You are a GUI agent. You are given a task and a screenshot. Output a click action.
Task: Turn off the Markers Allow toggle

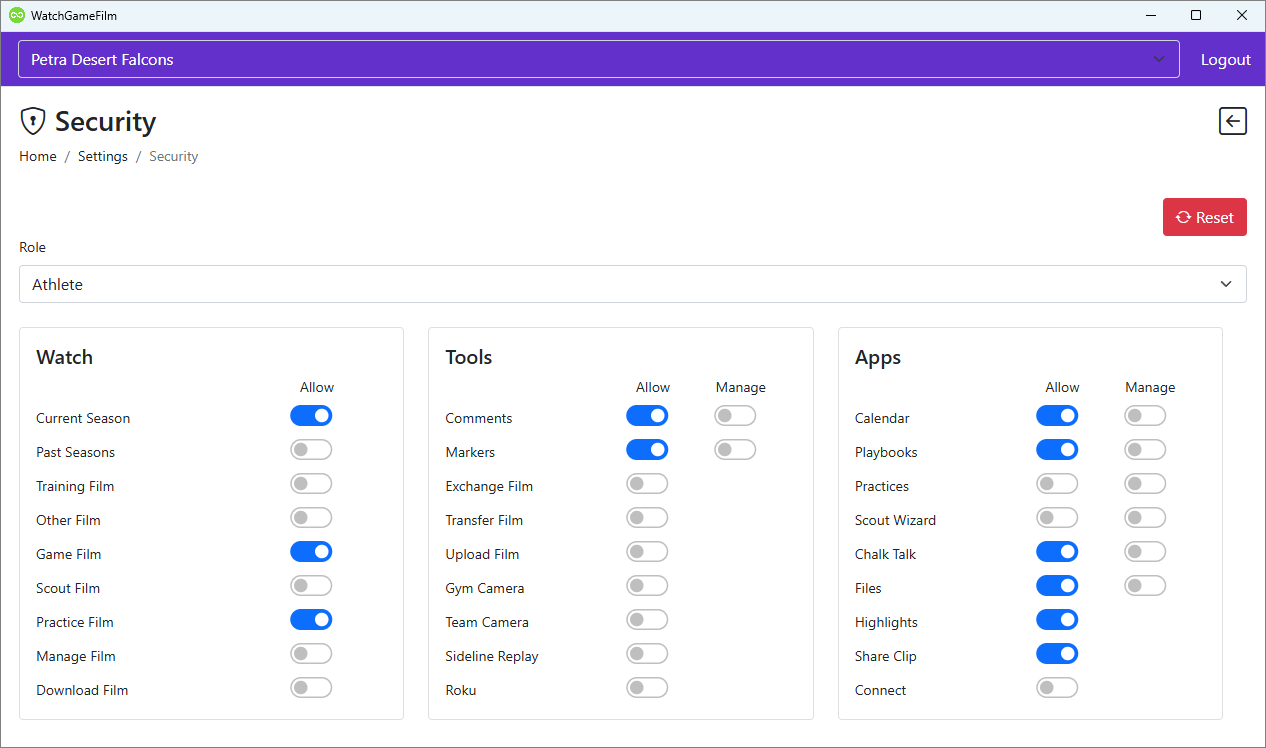point(647,450)
